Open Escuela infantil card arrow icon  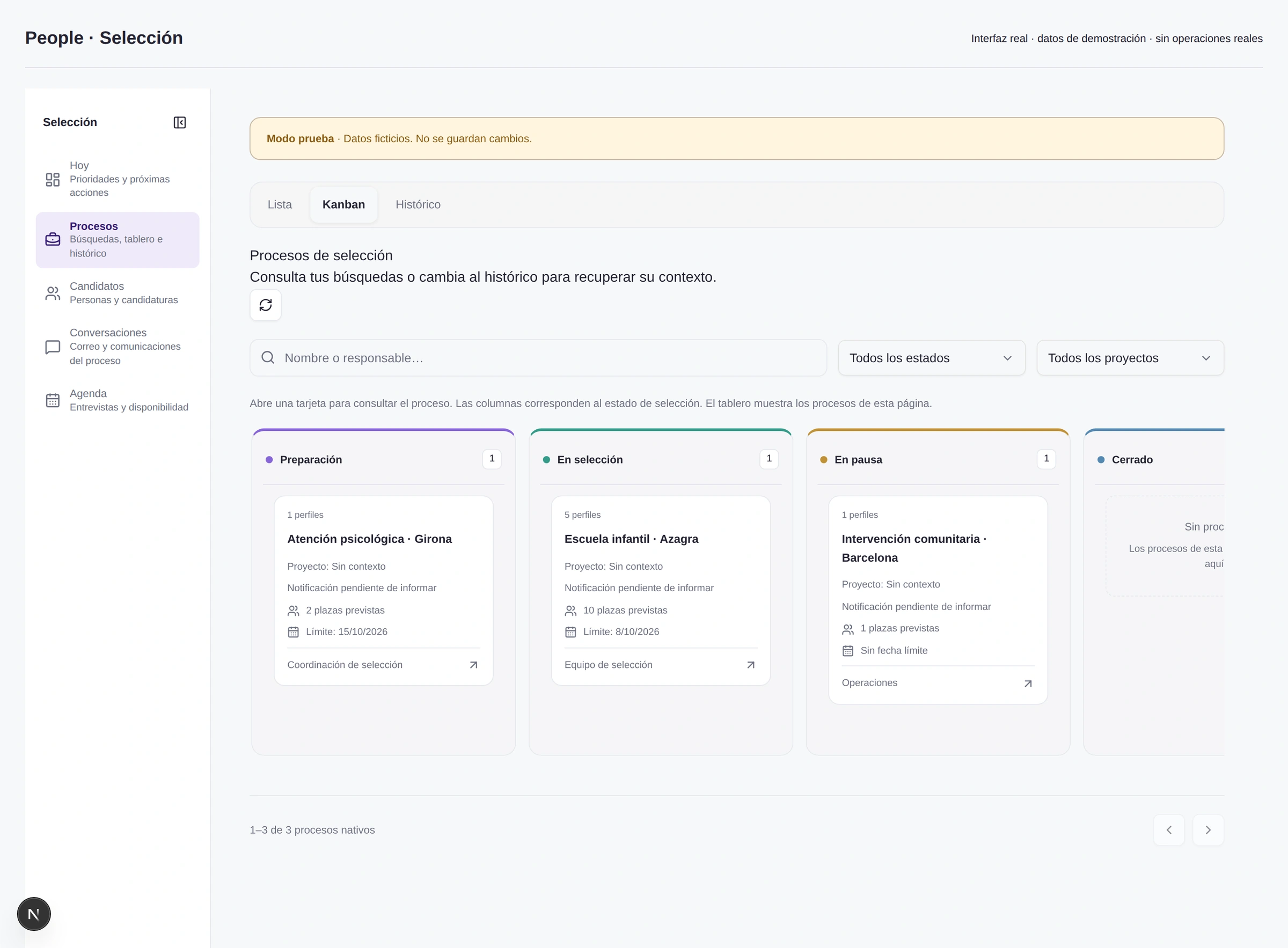pyautogui.click(x=751, y=665)
